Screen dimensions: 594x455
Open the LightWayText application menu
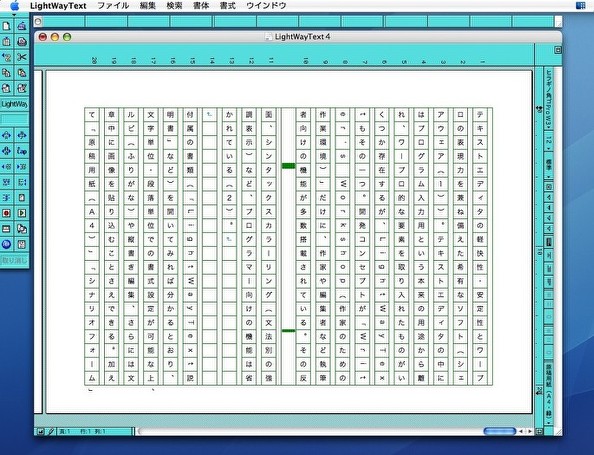point(58,6)
